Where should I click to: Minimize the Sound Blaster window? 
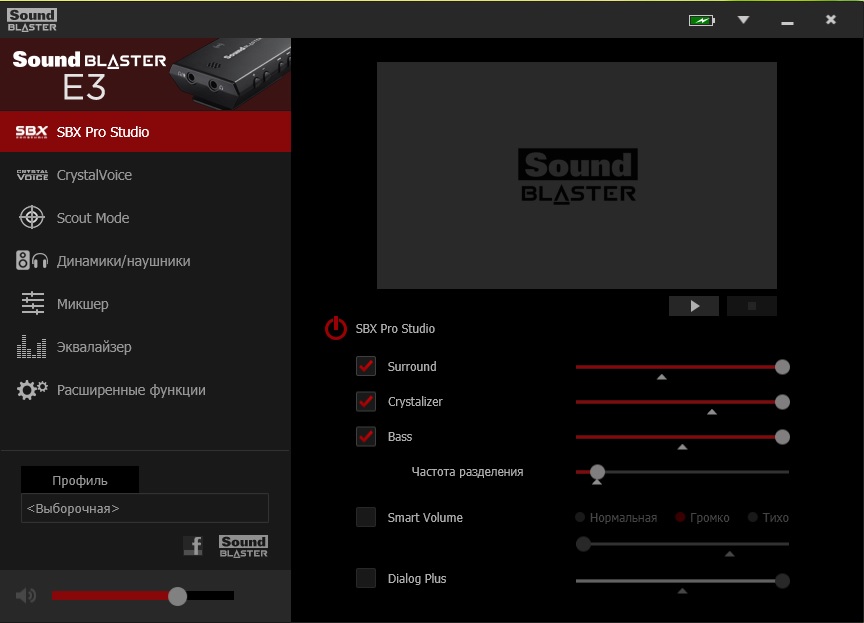pyautogui.click(x=787, y=21)
